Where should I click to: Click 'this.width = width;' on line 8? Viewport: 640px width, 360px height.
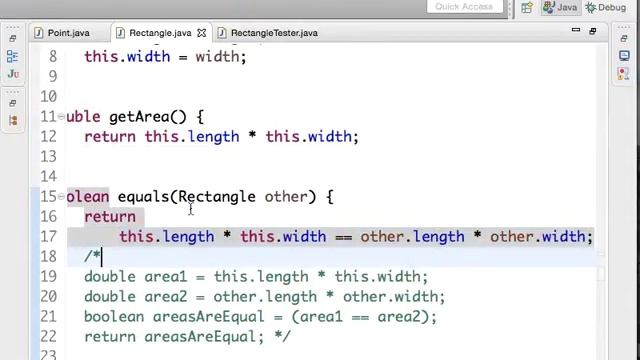point(165,56)
